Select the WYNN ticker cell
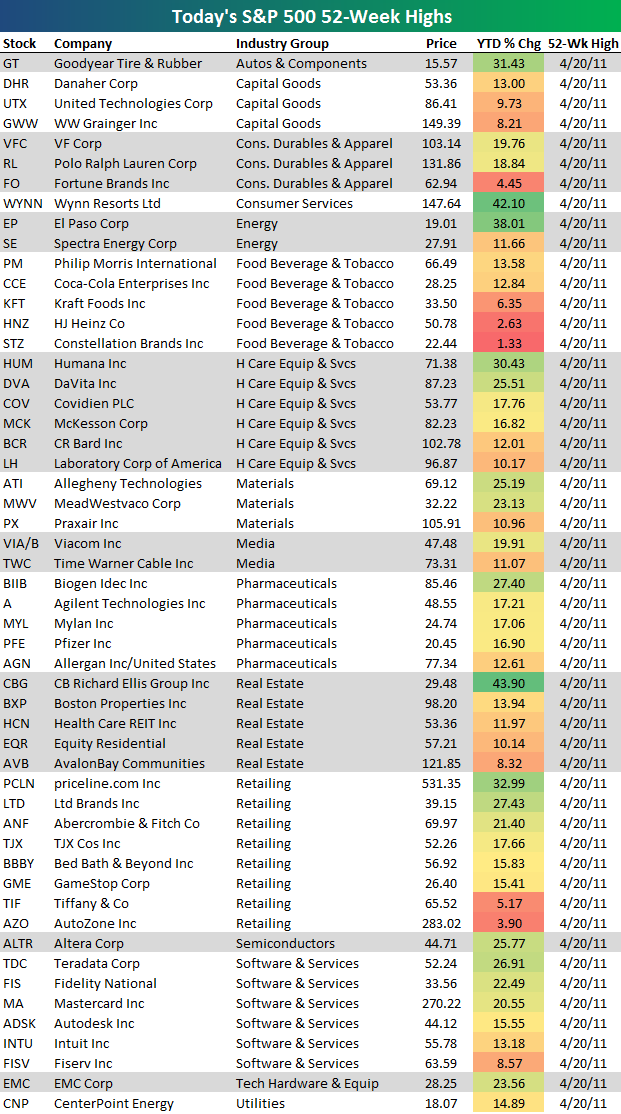Image resolution: width=621 pixels, height=1114 pixels. pyautogui.click(x=22, y=203)
